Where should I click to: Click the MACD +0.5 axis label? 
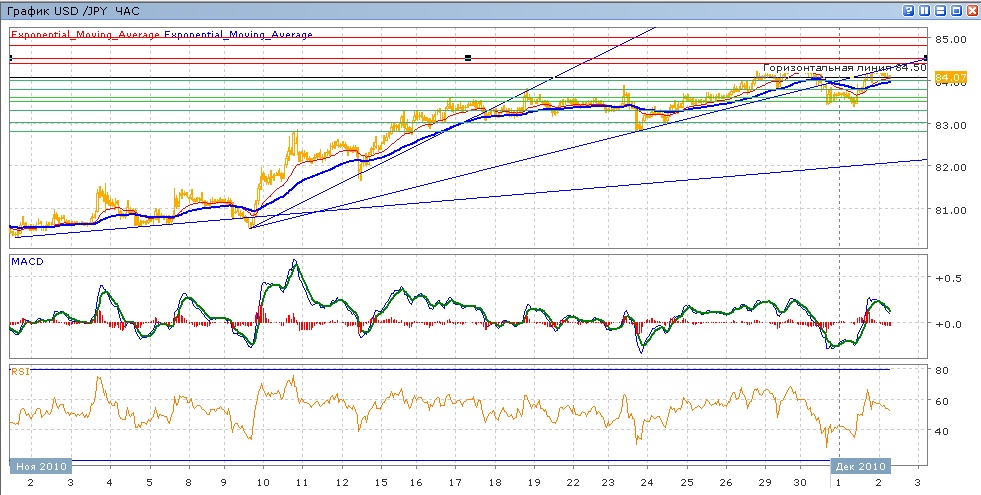[946, 278]
